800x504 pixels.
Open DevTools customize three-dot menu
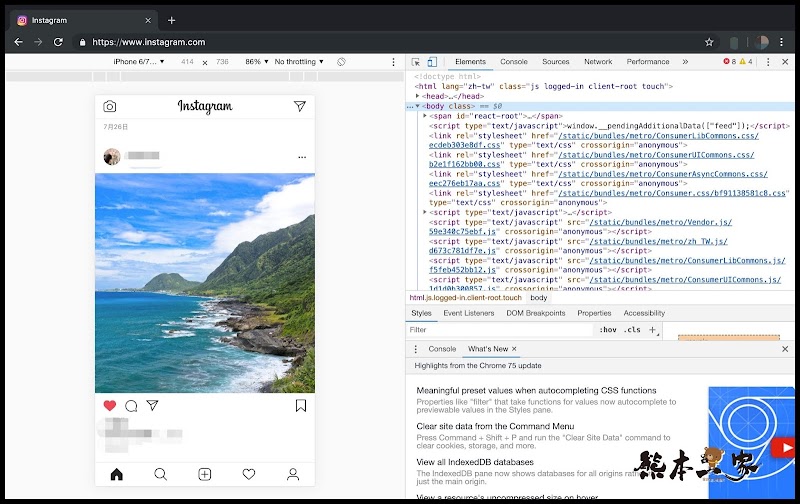tap(768, 62)
